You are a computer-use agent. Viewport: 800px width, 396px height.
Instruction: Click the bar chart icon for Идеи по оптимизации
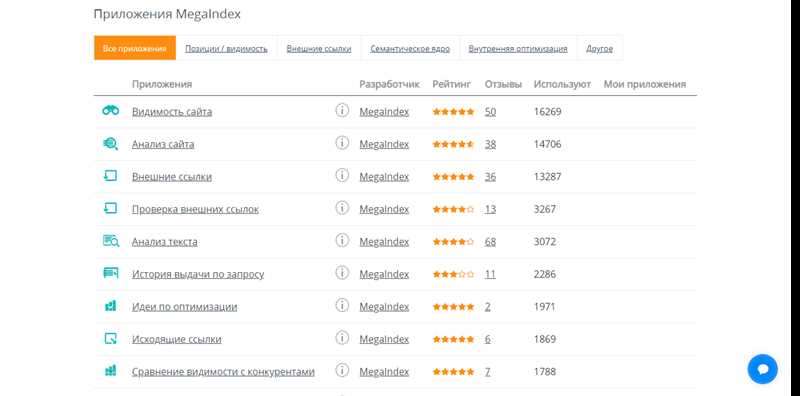coord(111,306)
